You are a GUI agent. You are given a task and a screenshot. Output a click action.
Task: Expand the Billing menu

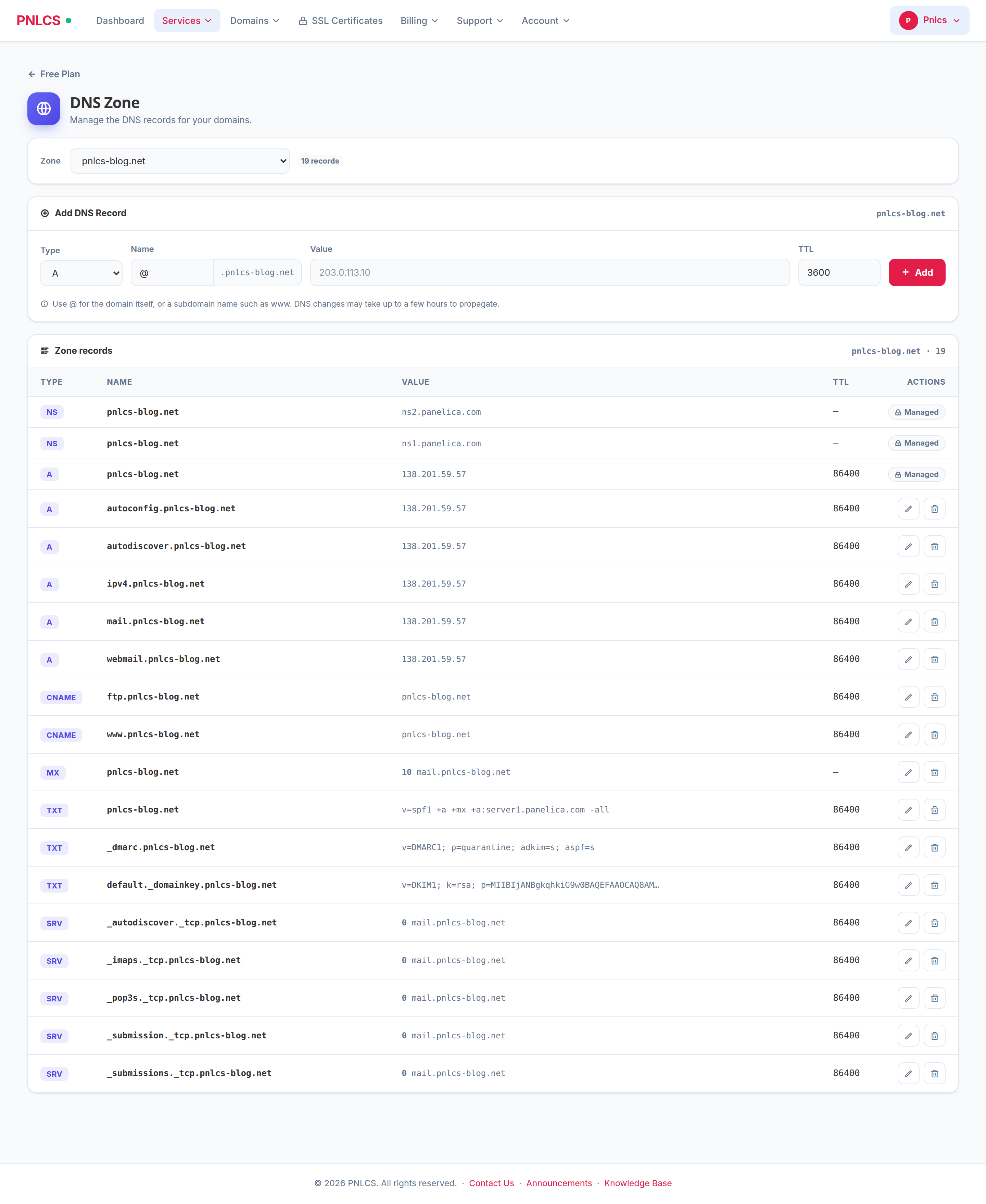click(419, 21)
